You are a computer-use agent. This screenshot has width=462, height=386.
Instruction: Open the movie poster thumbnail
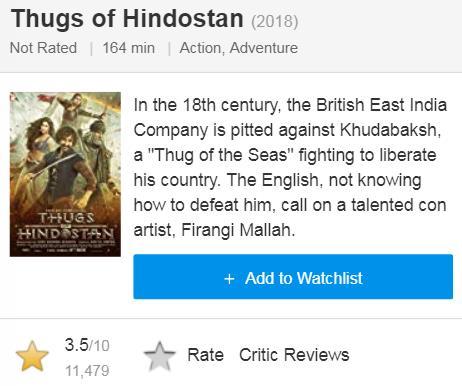click(65, 174)
